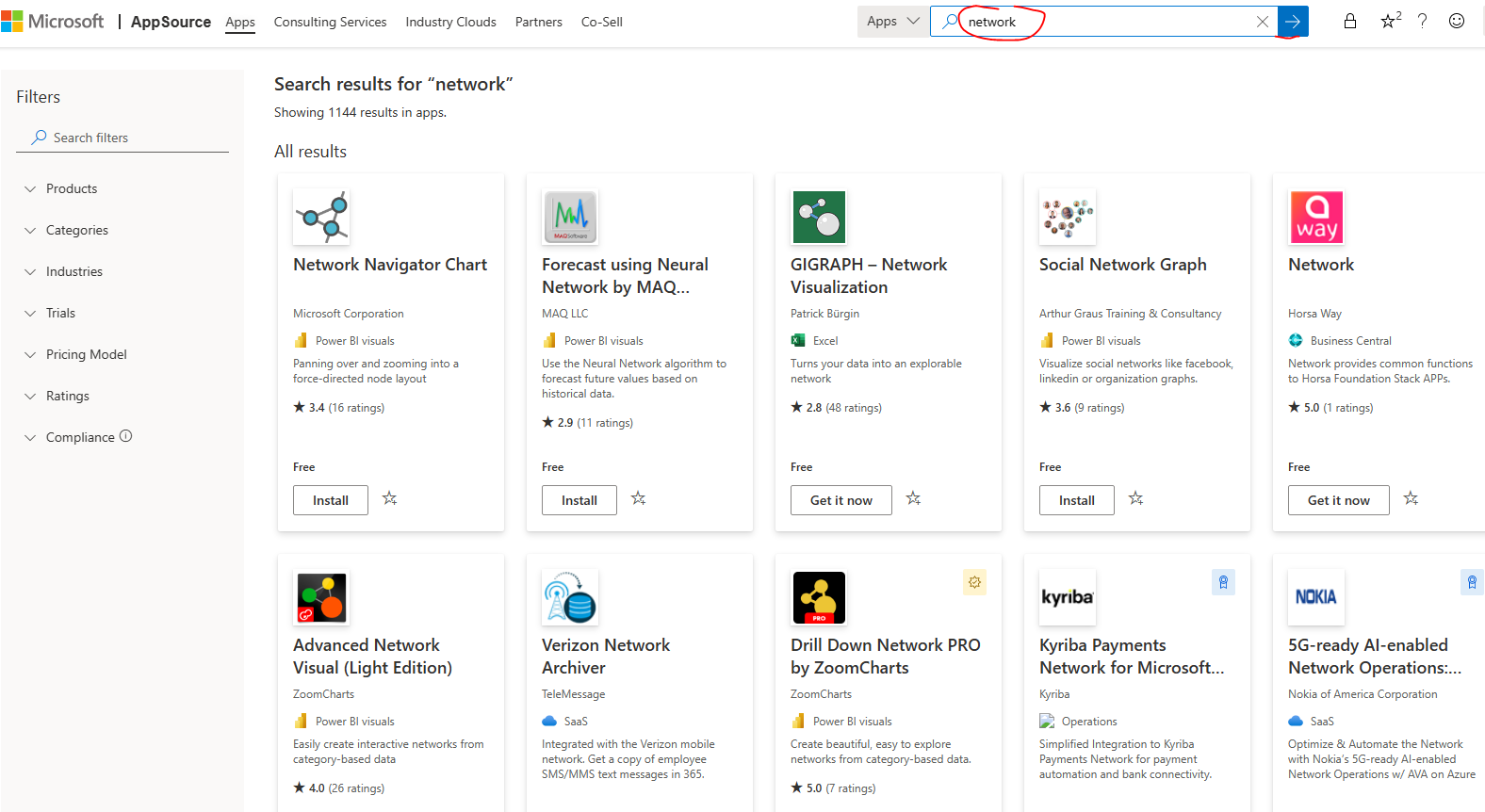Viewport: 1485px width, 812px height.
Task: Click the info icon beside Compliance
Action: (126, 436)
